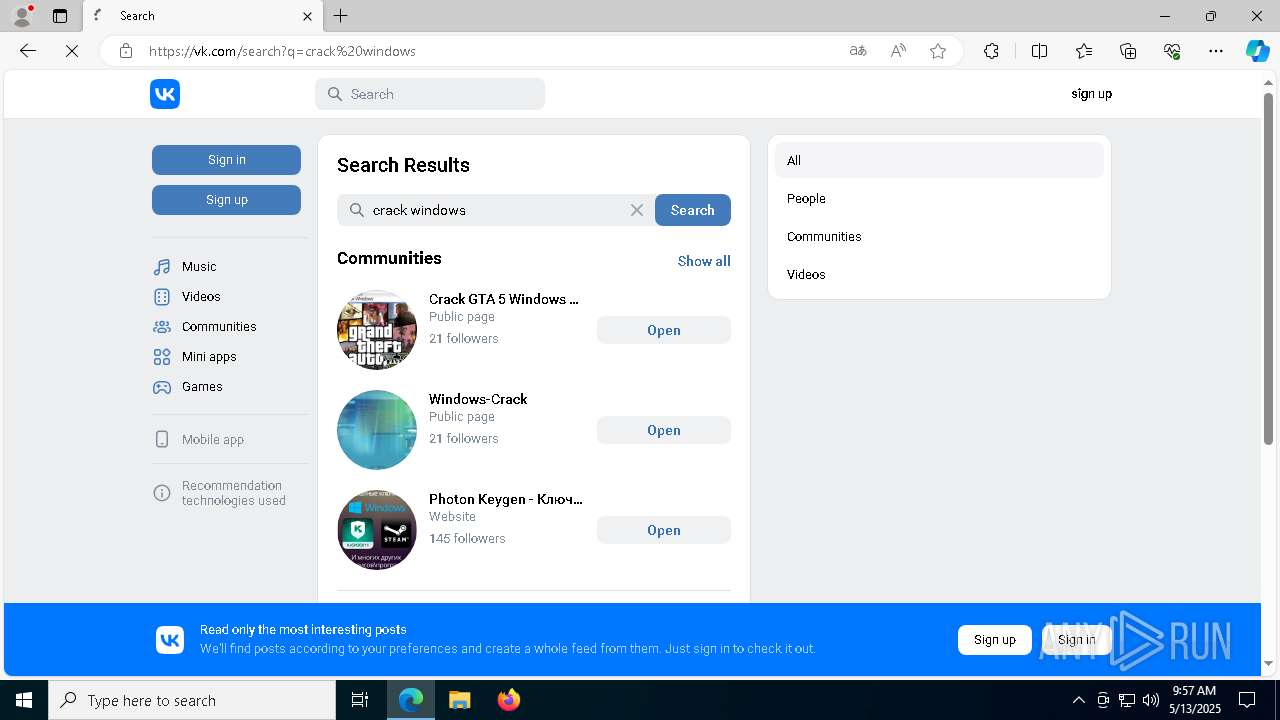The image size is (1280, 720).
Task: Open Browser essentials heart icon
Action: (x=1172, y=51)
